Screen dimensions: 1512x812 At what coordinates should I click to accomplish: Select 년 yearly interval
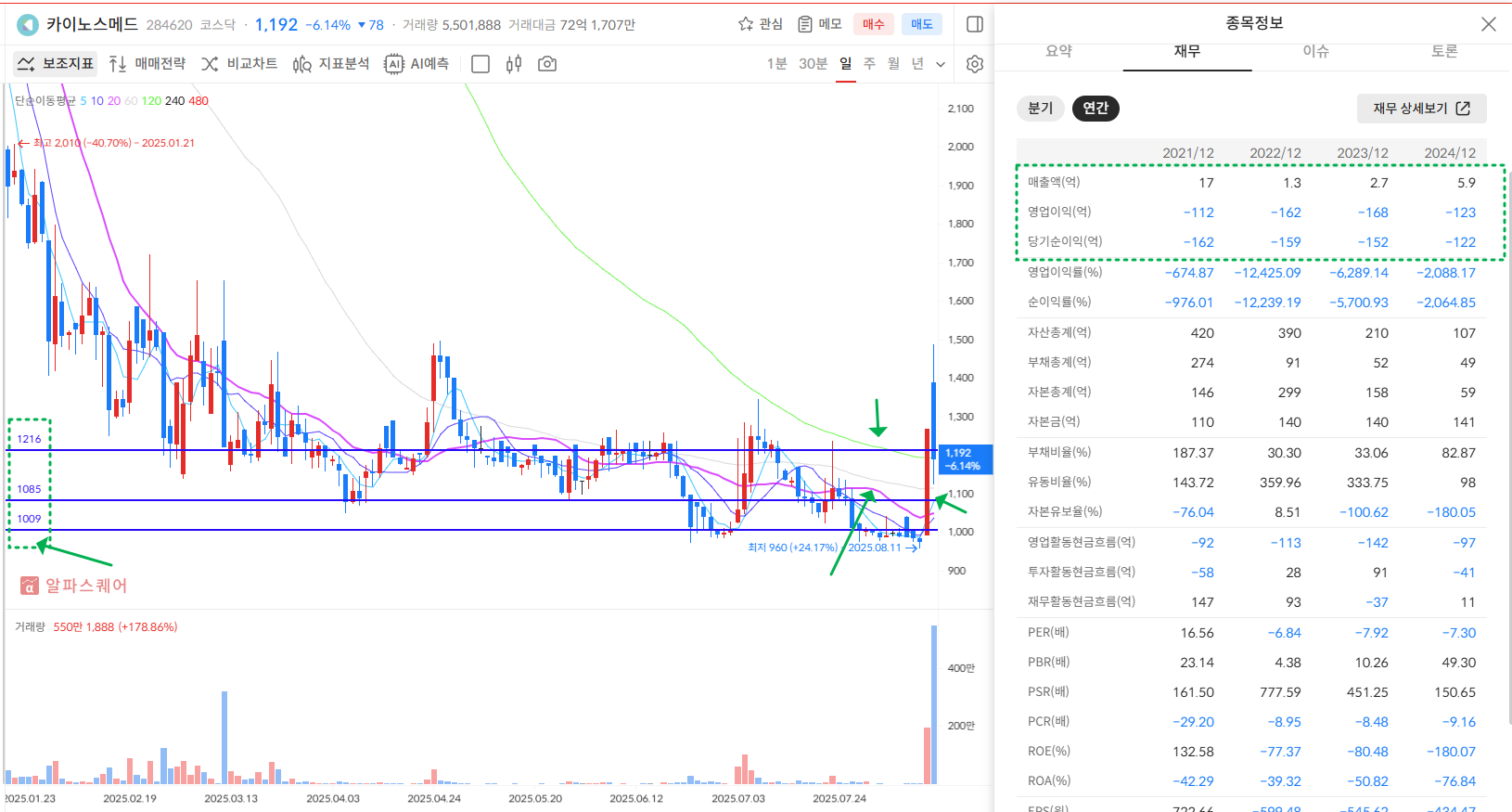[917, 63]
